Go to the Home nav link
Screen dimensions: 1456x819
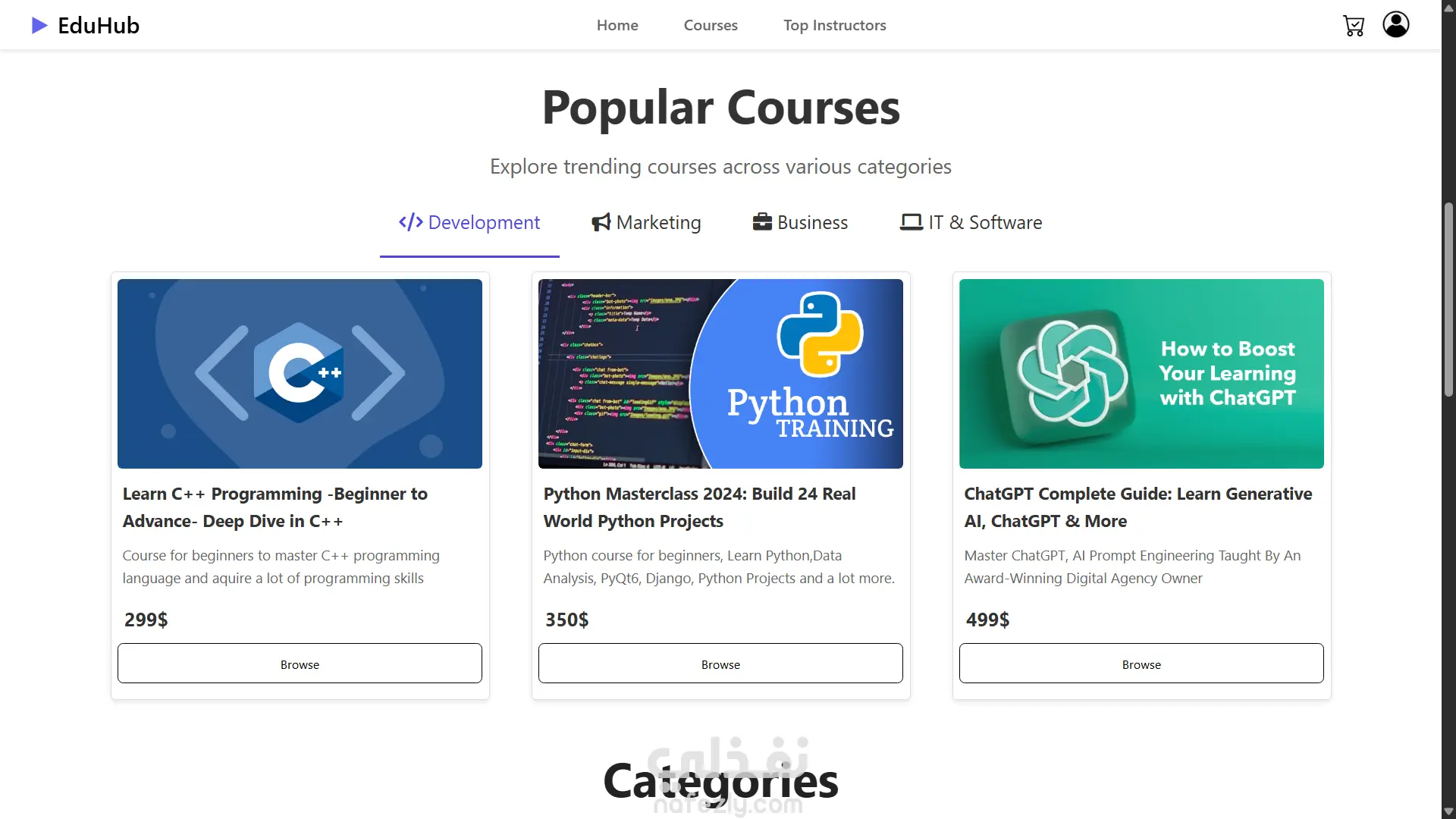(x=617, y=25)
